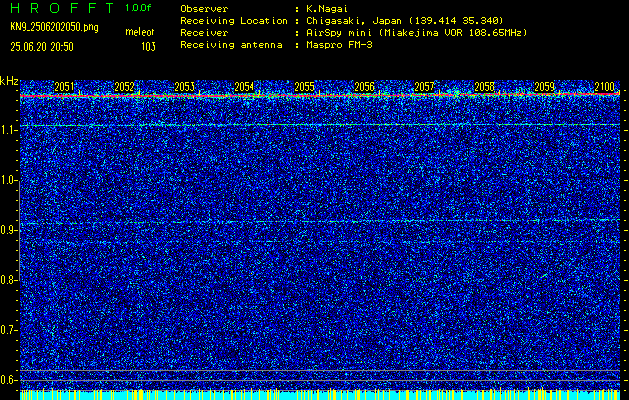Click the Receiving antenna field label
Screen dimensions: 629x400
point(231,45)
